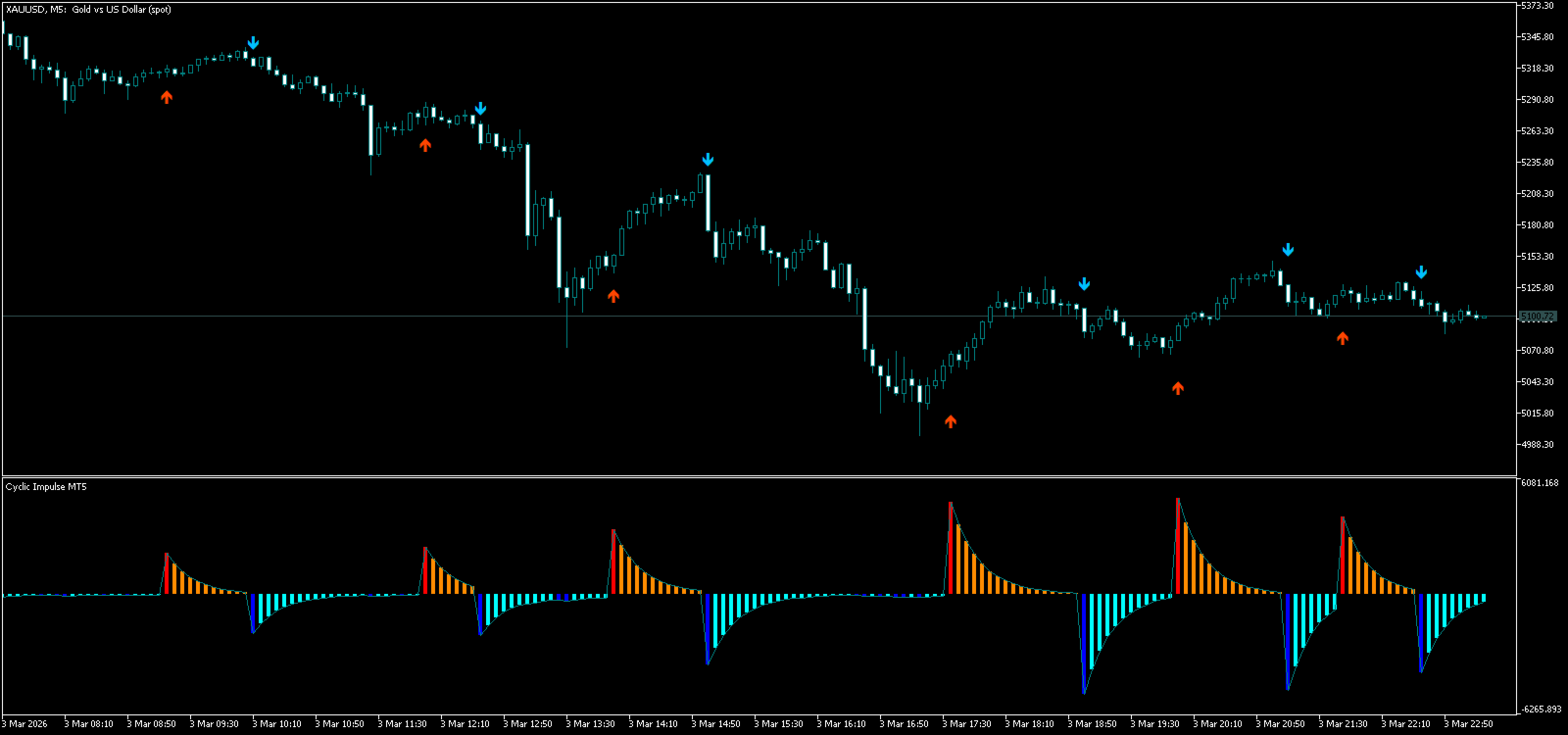The height and width of the screenshot is (735, 1568).
Task: Click the XAUUSD, M5 chart title
Action: tap(88, 10)
